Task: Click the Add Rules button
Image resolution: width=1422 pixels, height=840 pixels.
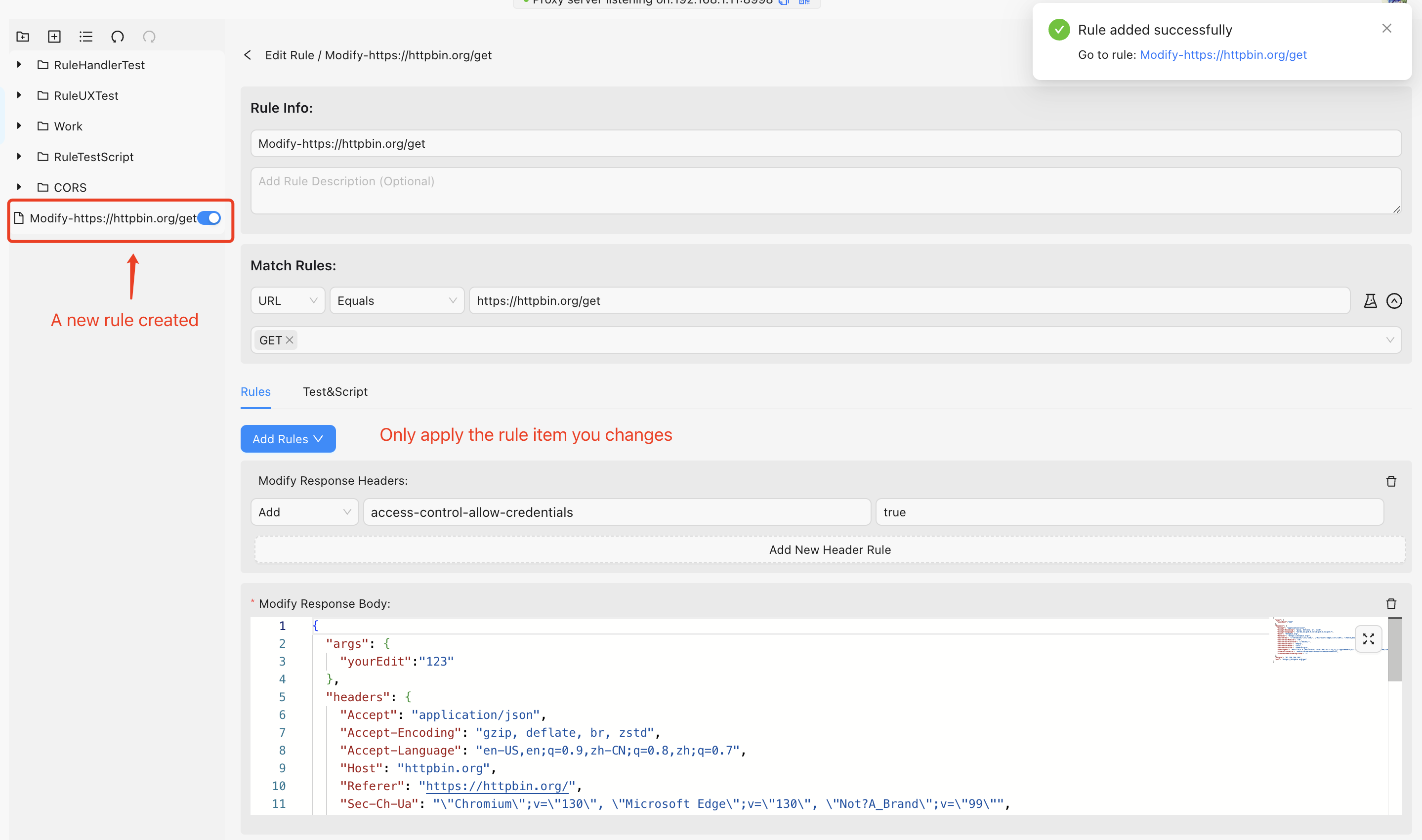Action: click(288, 439)
